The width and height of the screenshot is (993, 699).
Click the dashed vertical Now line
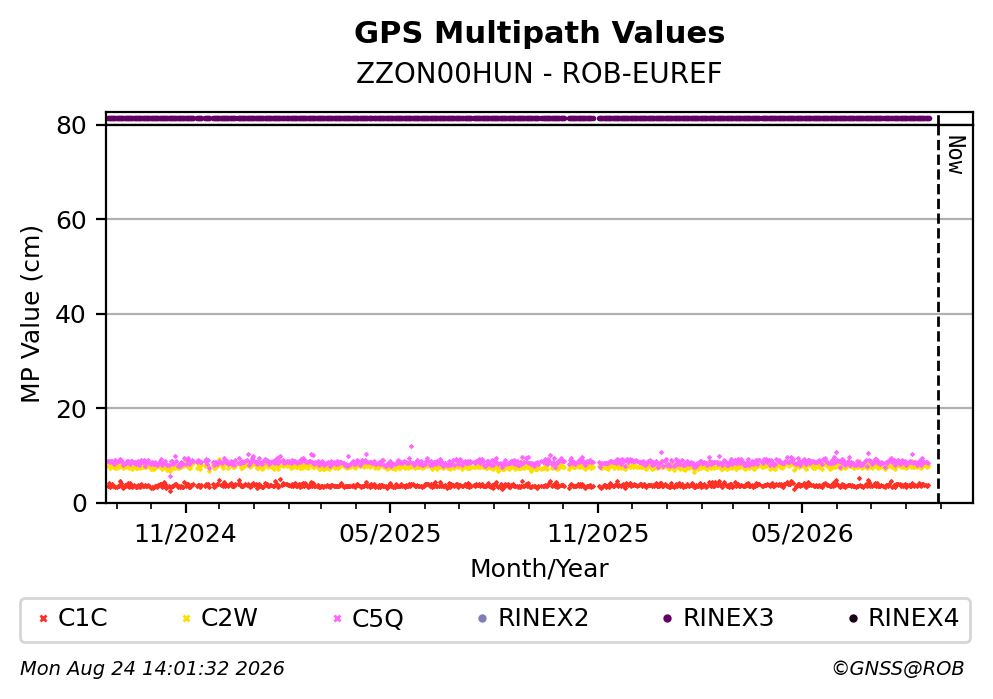[x=939, y=309]
